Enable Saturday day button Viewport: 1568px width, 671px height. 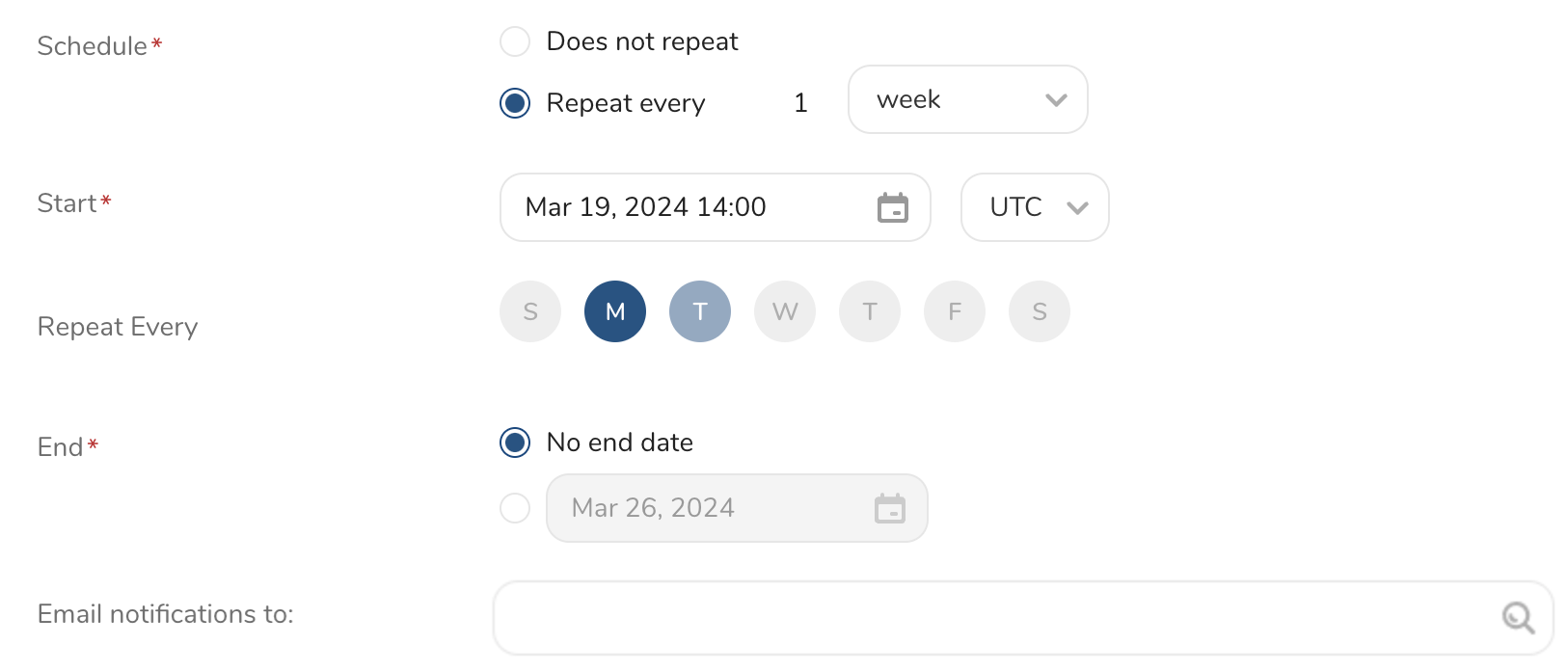(1040, 311)
